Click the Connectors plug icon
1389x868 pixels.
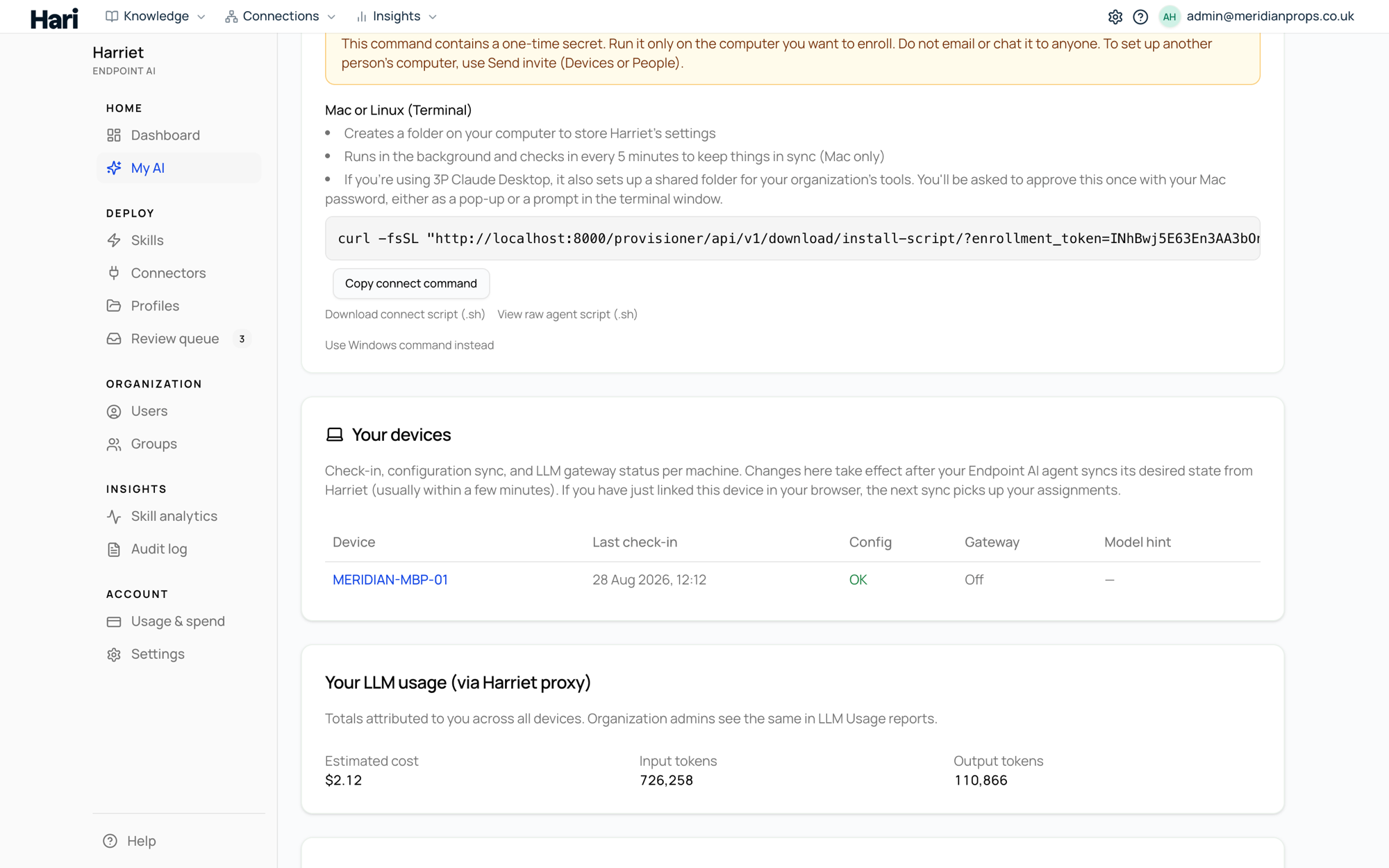coord(114,273)
